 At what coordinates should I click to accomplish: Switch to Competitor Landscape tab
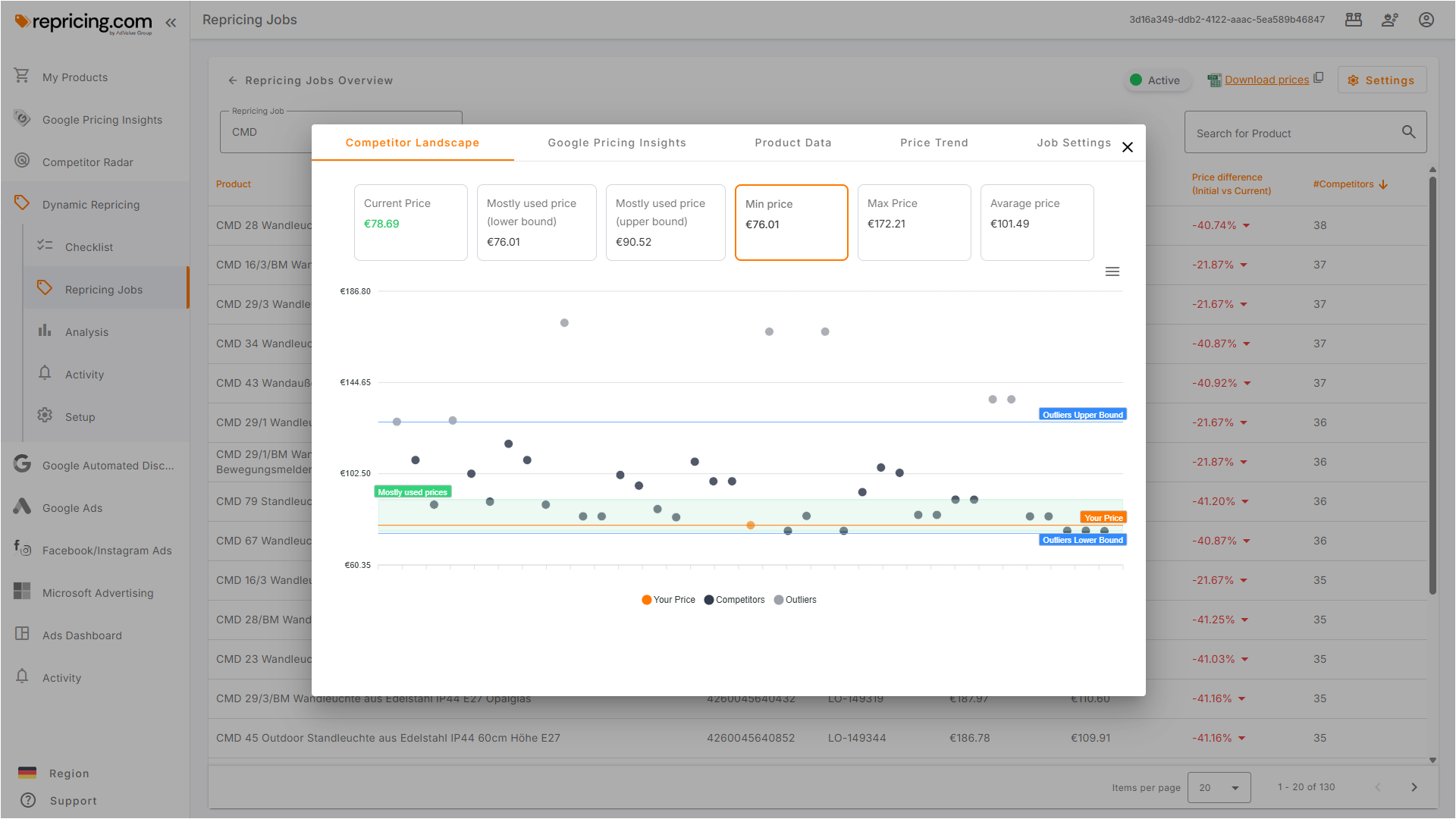click(x=413, y=143)
